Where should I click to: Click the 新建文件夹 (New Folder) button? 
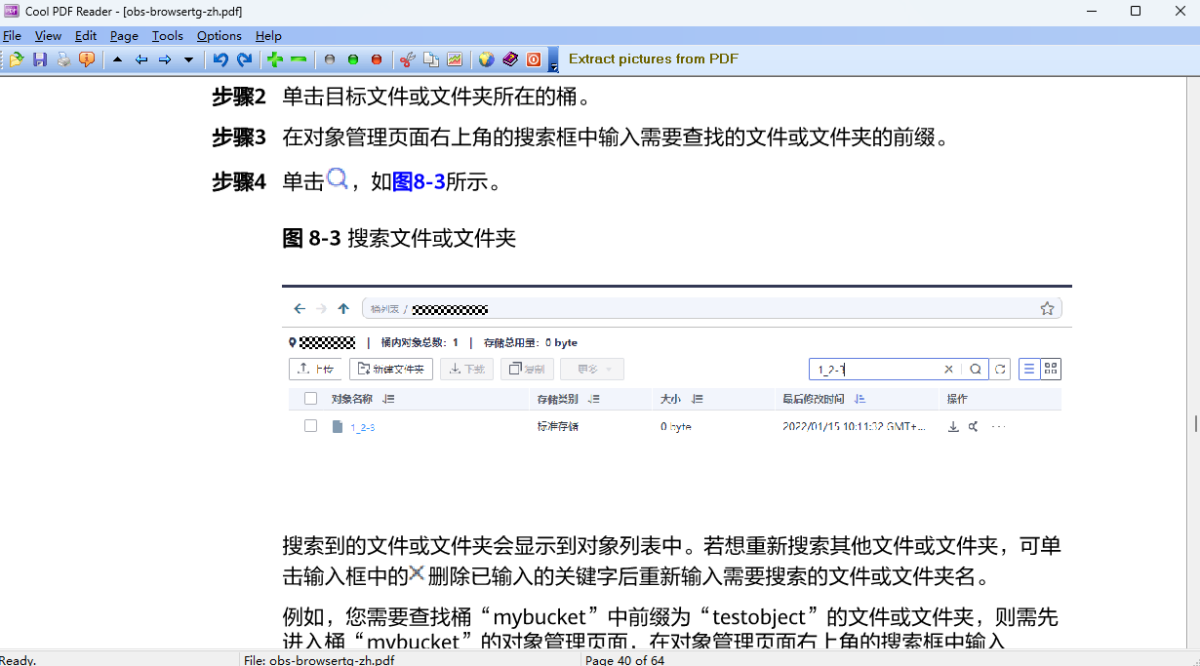(392, 368)
